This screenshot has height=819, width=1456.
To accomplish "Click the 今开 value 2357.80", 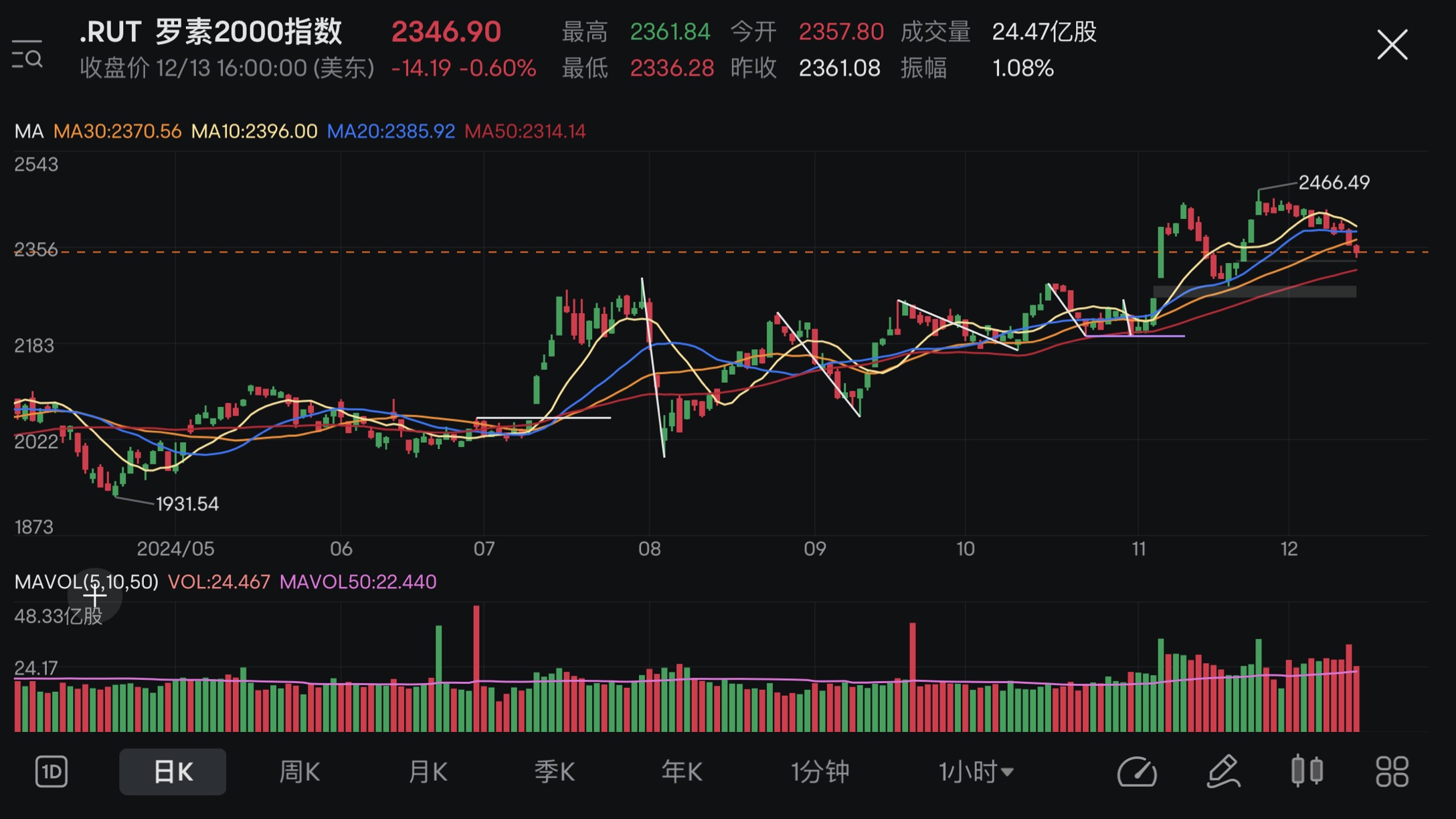I will click(x=841, y=32).
